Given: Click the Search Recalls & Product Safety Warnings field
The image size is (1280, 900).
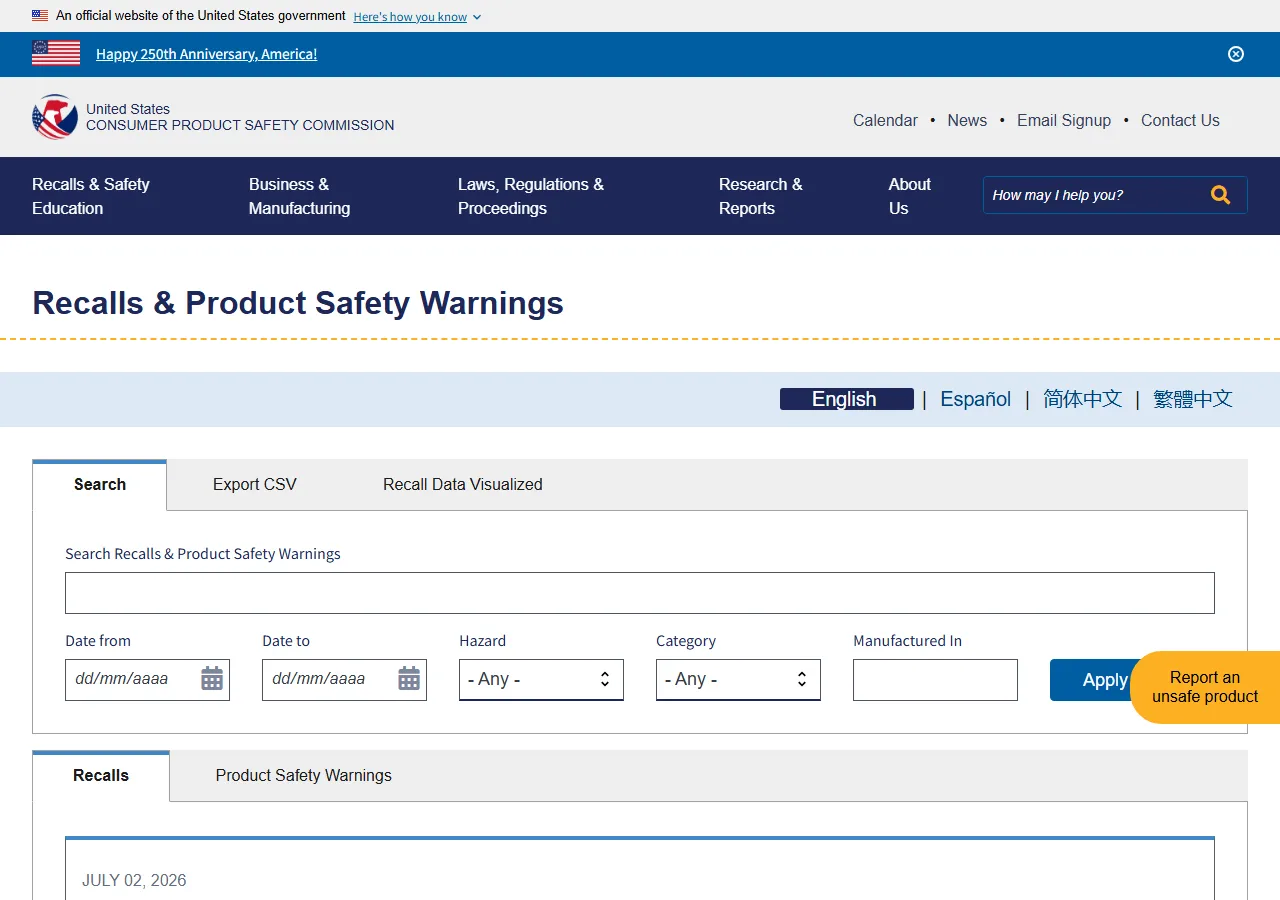Looking at the screenshot, I should 640,593.
